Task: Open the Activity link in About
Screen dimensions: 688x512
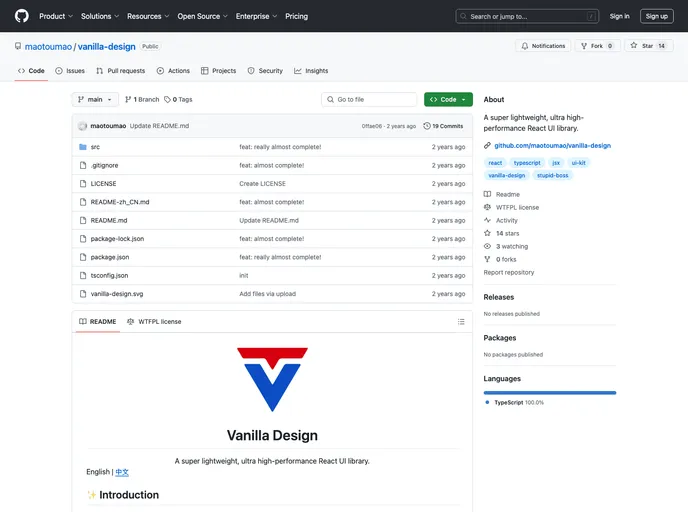Action: pos(501,220)
